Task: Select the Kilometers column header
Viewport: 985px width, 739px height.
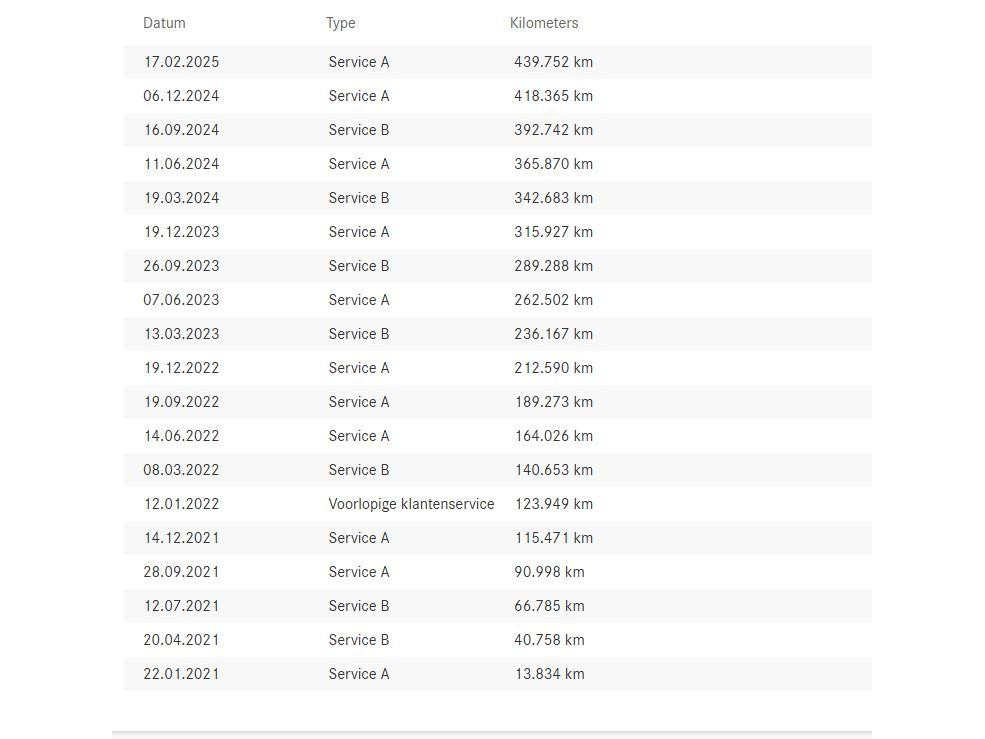Action: (x=544, y=23)
